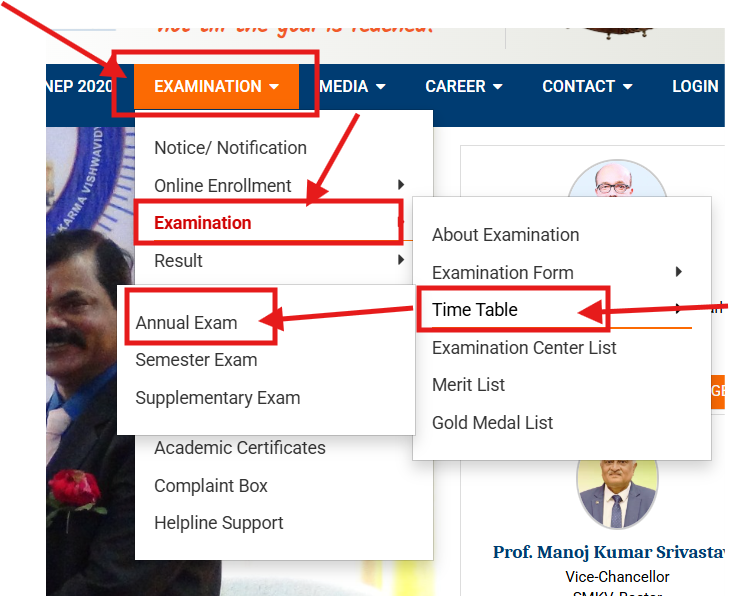The image size is (729, 596).
Task: Open Examination Center List
Action: (524, 348)
